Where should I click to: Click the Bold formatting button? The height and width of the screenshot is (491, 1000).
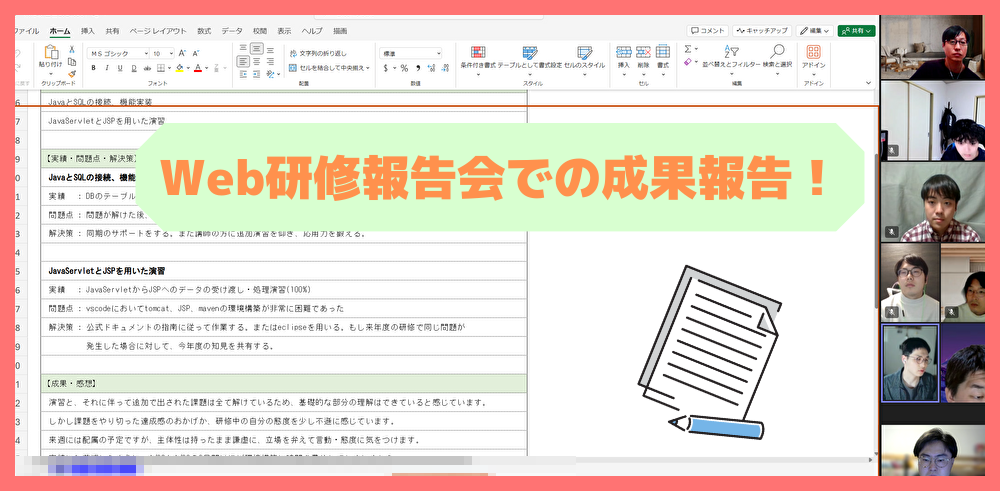click(x=93, y=68)
